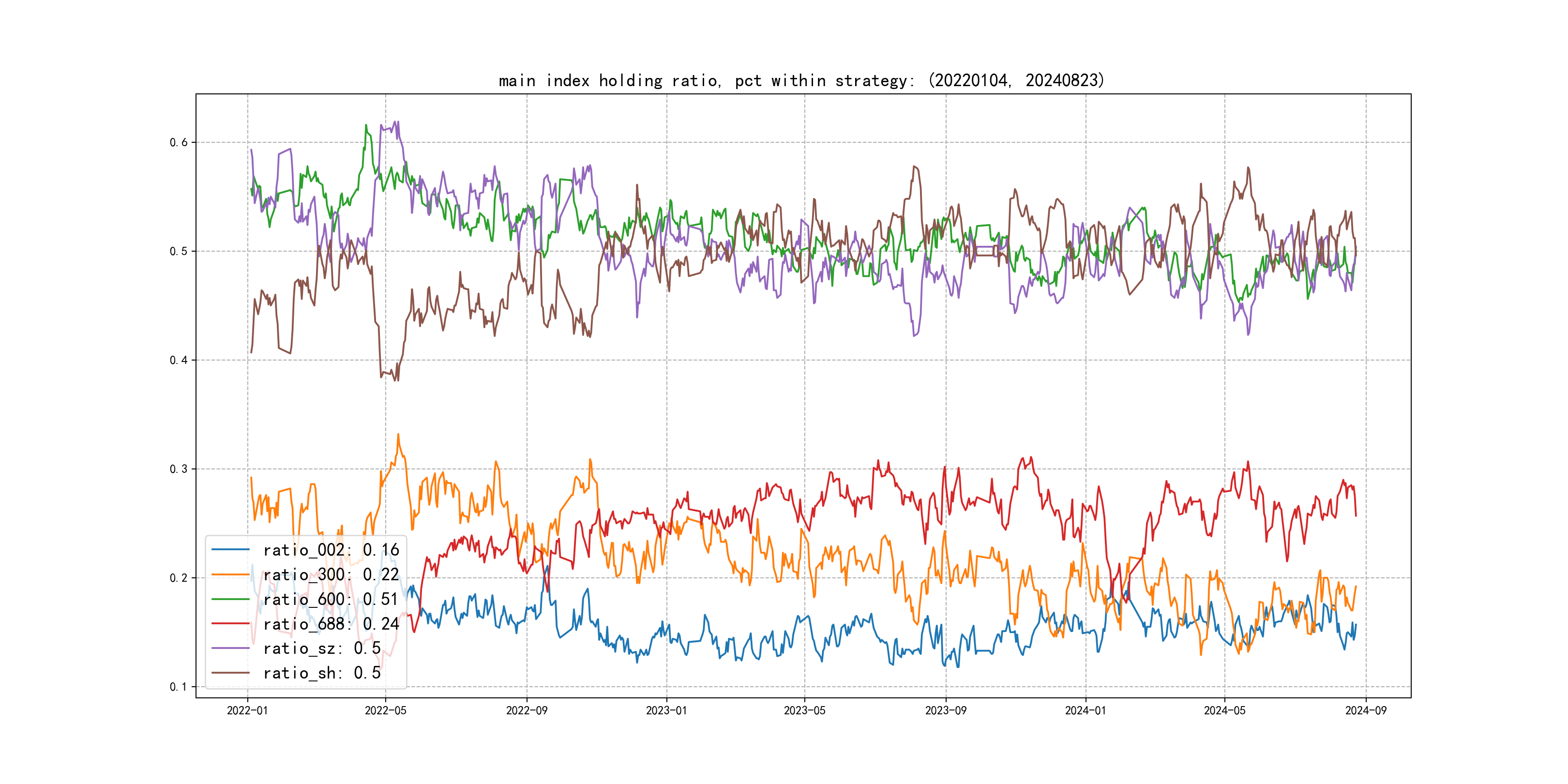Screen dimensions: 1568x784
Task: Click the orange line swatch in legend
Action: click(x=231, y=574)
